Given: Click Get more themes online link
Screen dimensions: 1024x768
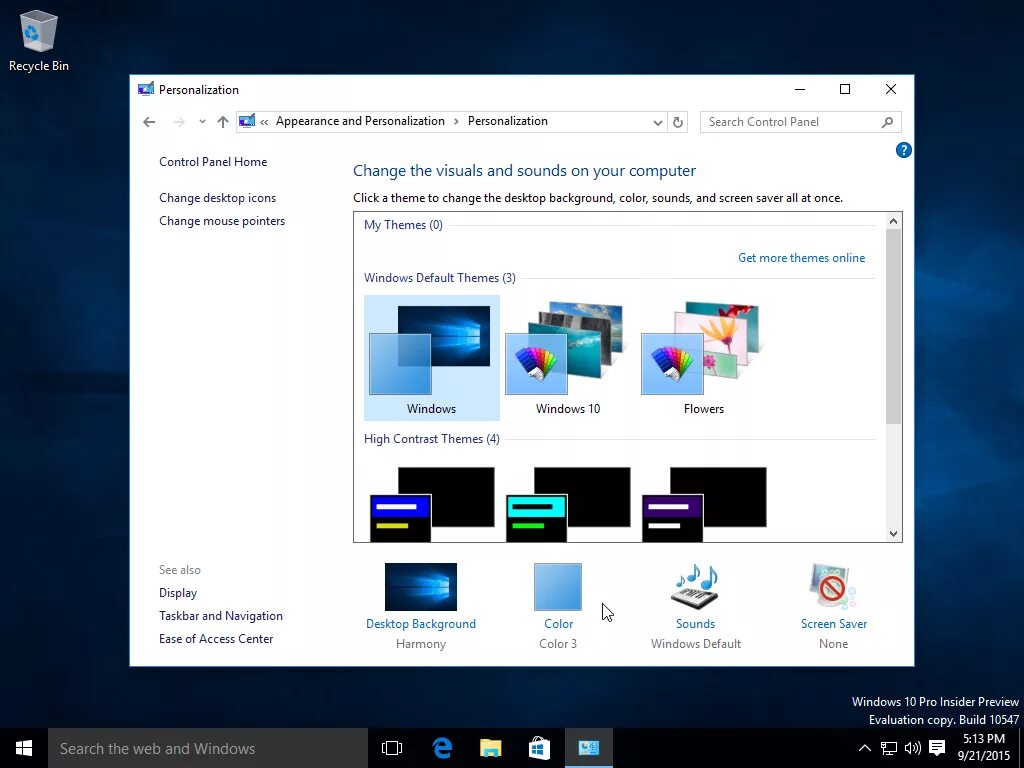Looking at the screenshot, I should [801, 258].
